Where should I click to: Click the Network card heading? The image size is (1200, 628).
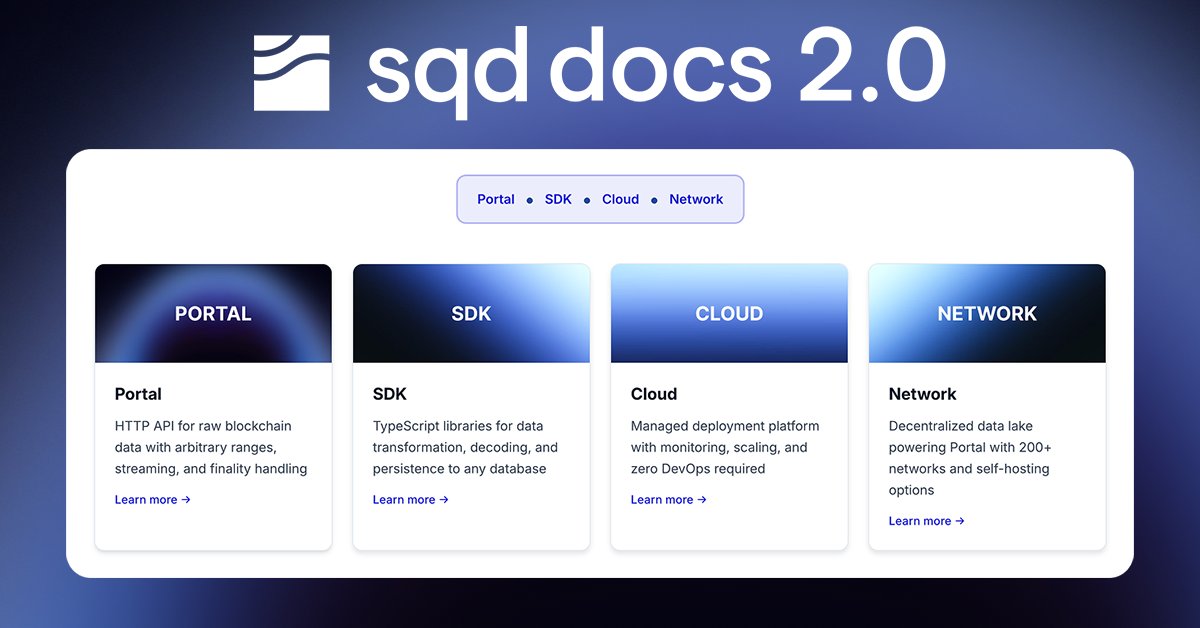click(923, 394)
